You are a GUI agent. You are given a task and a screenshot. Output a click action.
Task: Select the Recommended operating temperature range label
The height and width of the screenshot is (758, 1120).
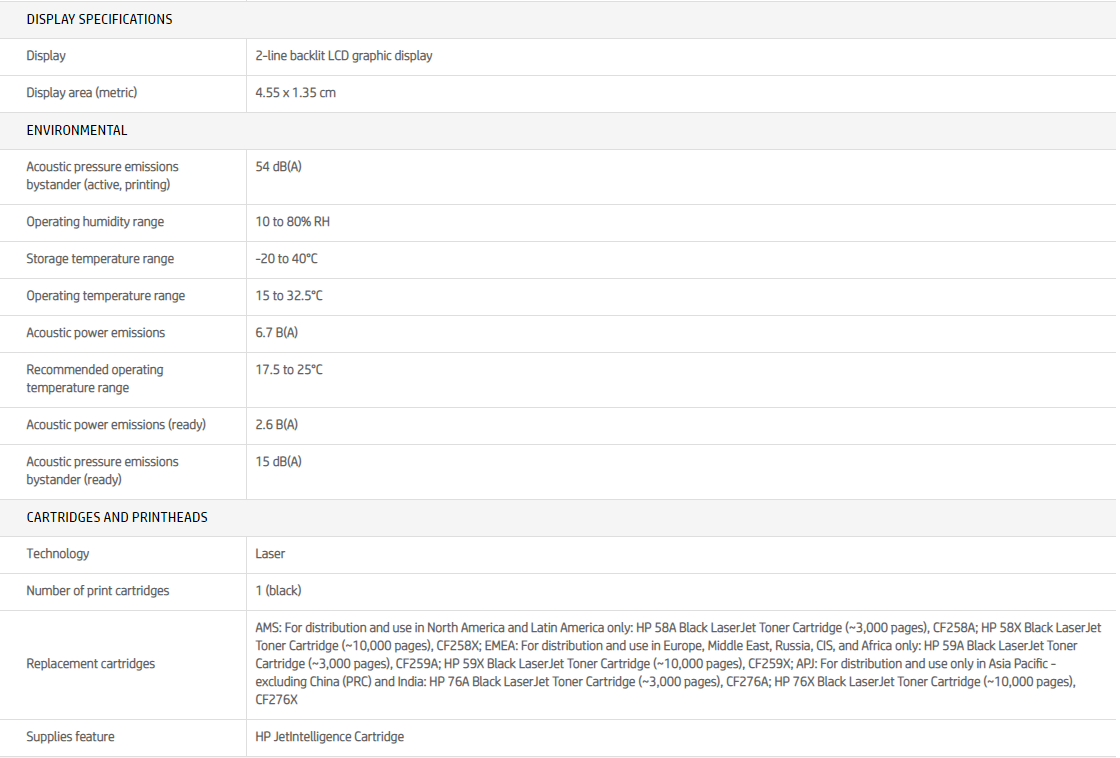coord(95,379)
